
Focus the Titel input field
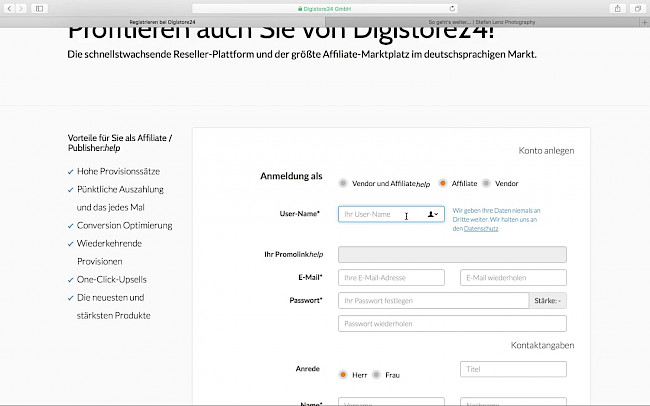coord(513,369)
